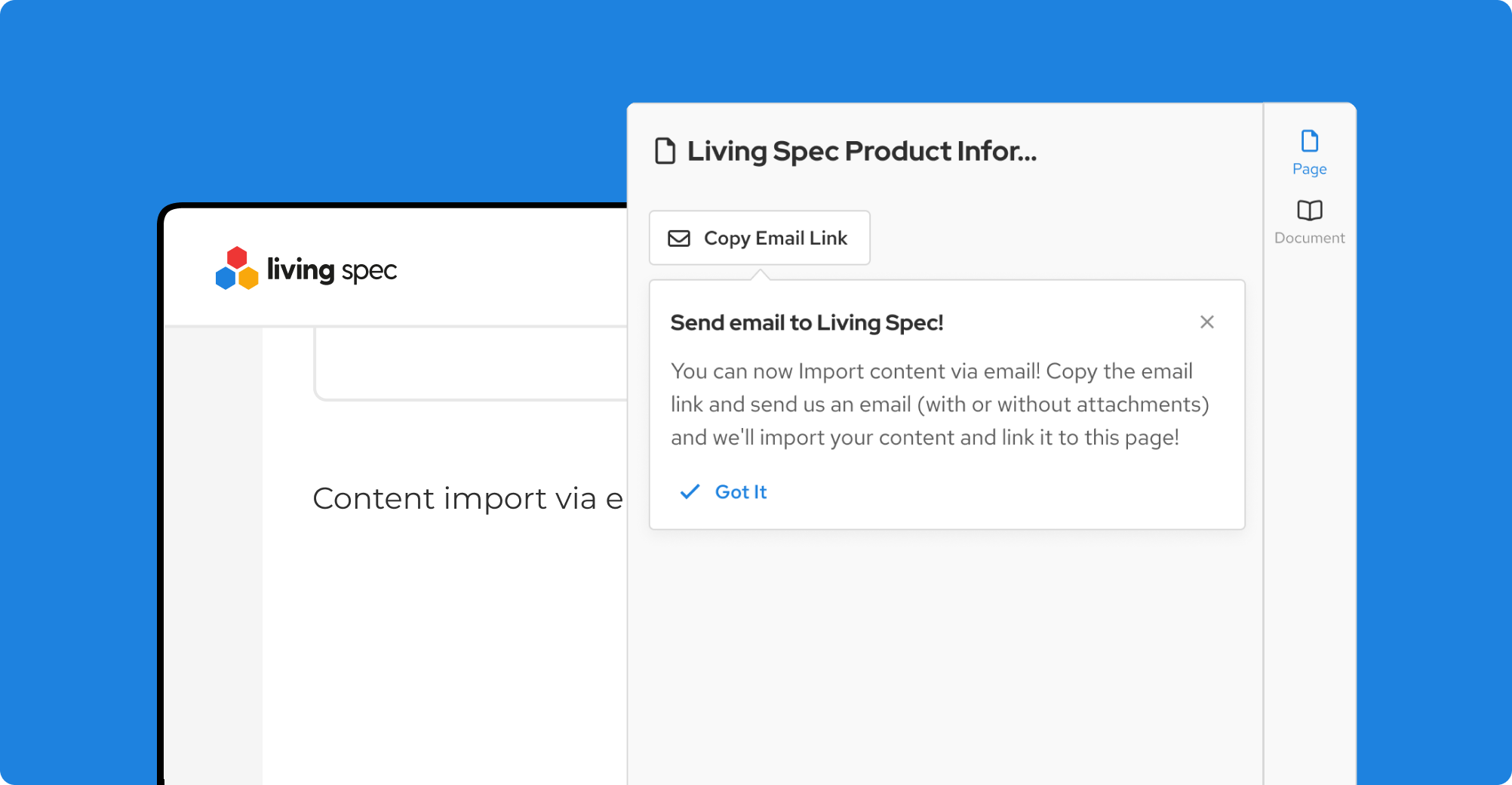Click the open book Document icon

point(1309,211)
